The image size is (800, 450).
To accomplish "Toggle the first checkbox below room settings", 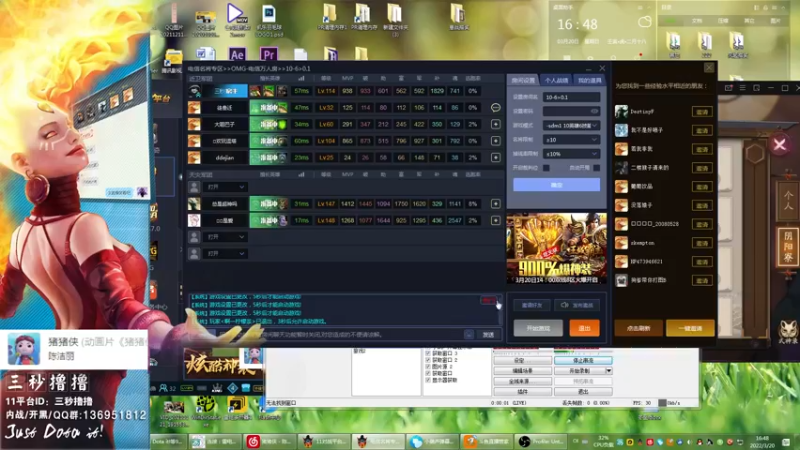I will click(x=546, y=168).
